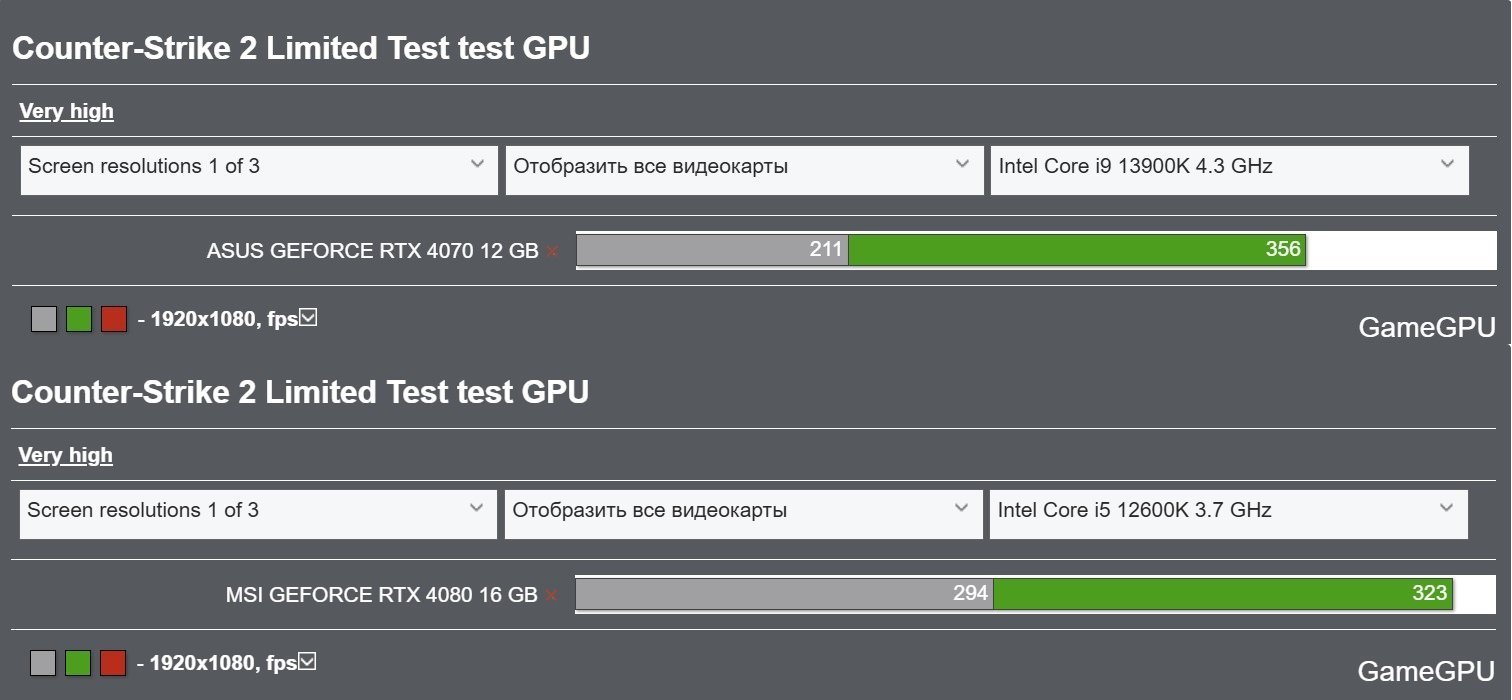Open top 'Отобразить все видеокарты' dropdown
This screenshot has width=1512, height=700.
(x=745, y=170)
